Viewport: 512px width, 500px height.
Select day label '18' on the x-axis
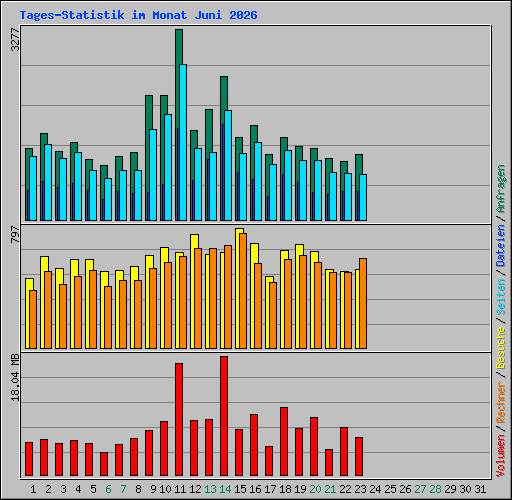pyautogui.click(x=285, y=489)
